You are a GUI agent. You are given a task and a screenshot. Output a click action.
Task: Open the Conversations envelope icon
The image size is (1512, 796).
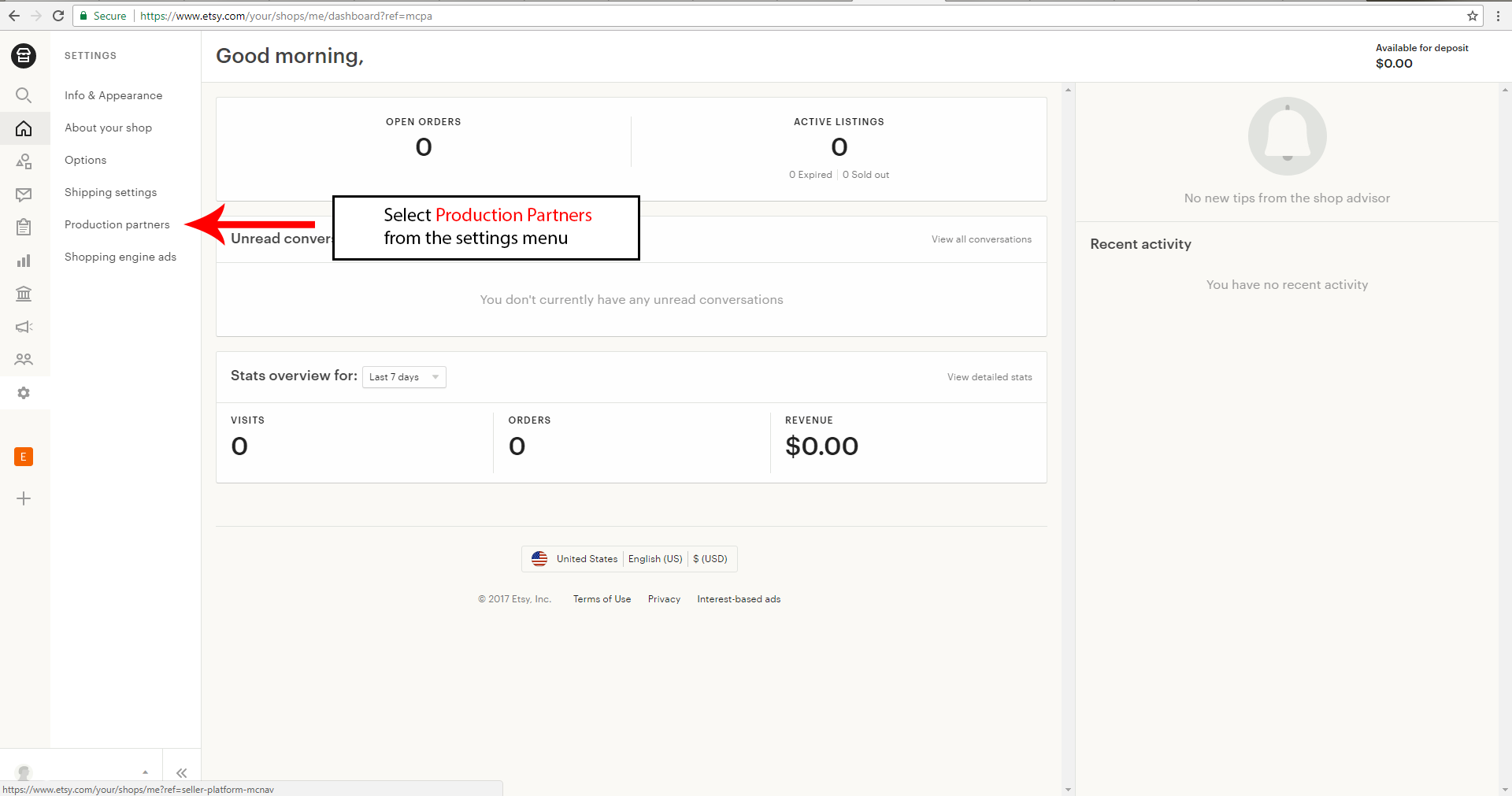click(24, 194)
